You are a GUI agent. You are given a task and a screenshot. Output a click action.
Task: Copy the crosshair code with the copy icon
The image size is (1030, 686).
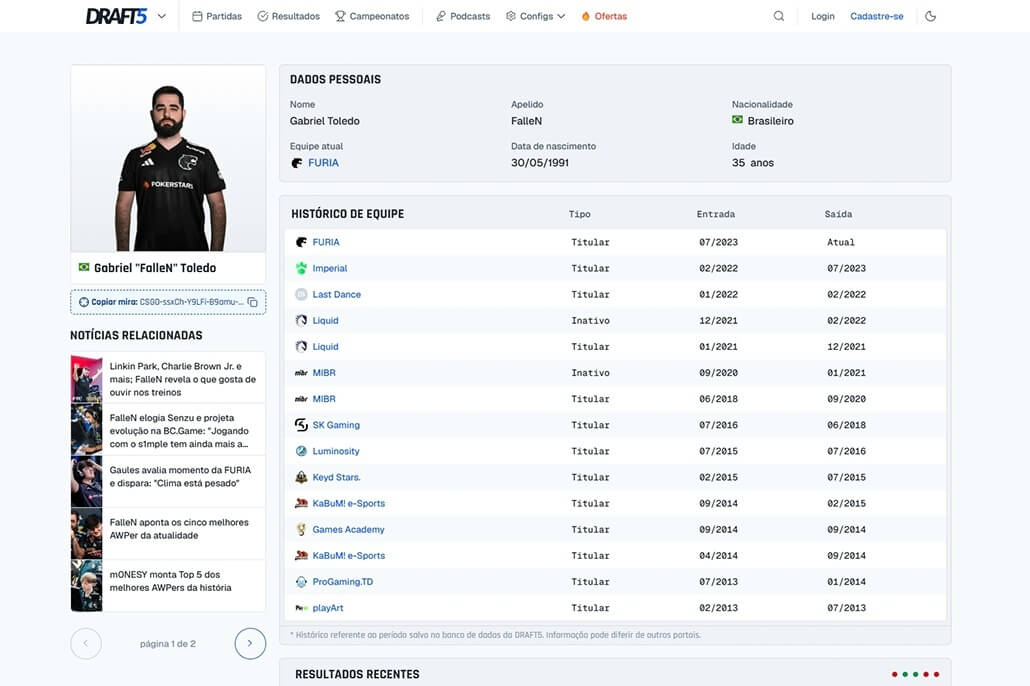(252, 302)
